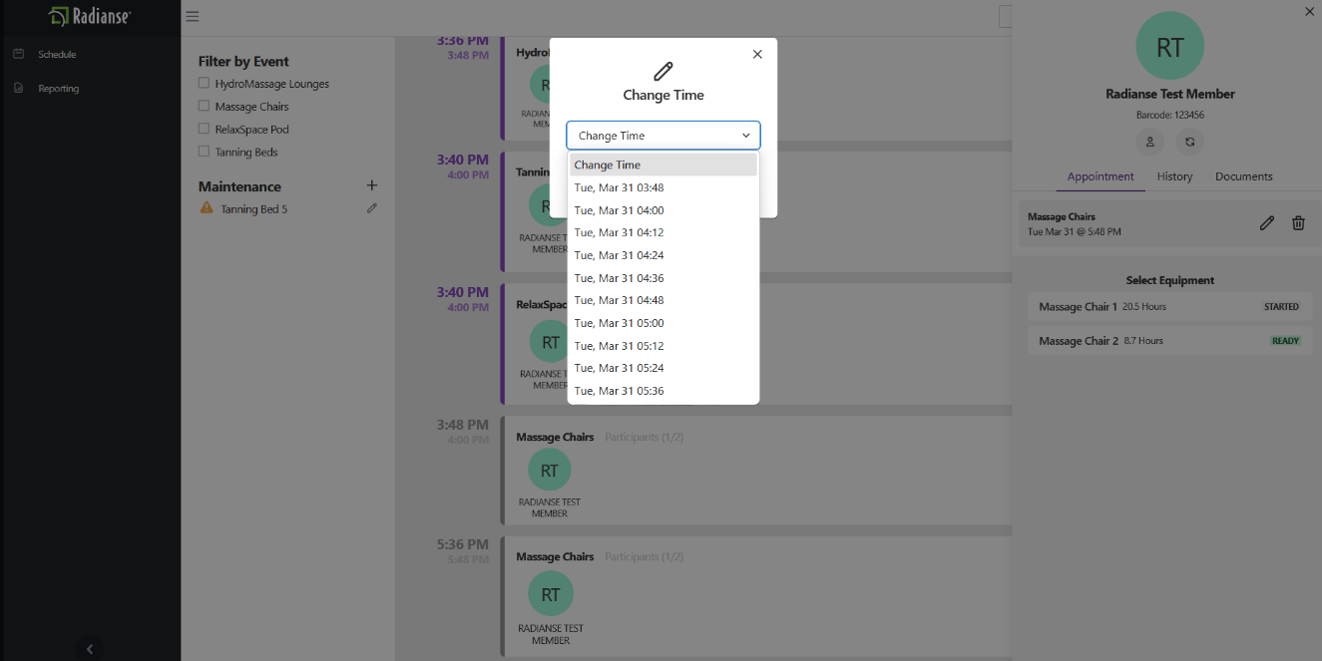The width and height of the screenshot is (1322, 661).
Task: Delete the Massage Chairs appointment trash icon
Action: tap(1298, 223)
